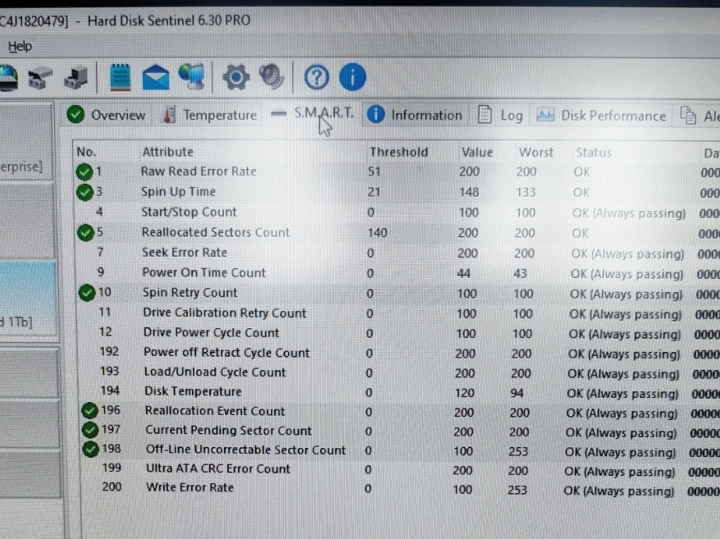Click the Temperature thermometer icon
Image resolution: width=720 pixels, height=539 pixels.
point(169,115)
